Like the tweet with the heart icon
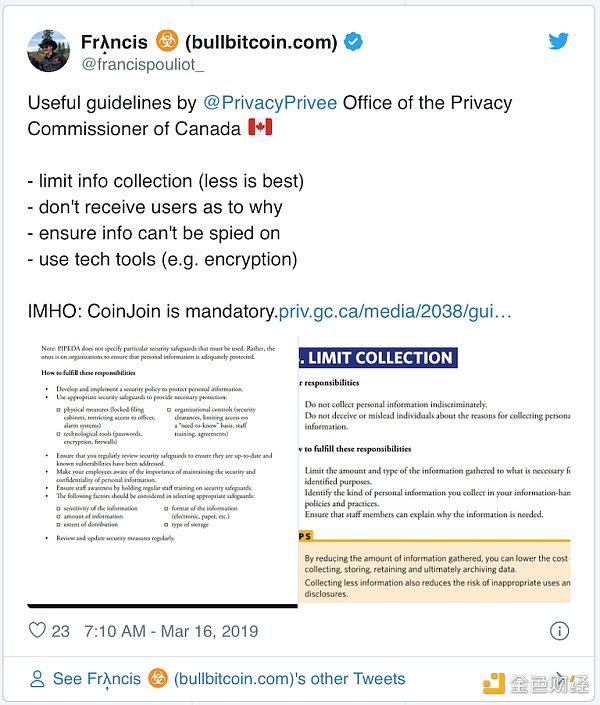Image resolution: width=600 pixels, height=705 pixels. click(37, 631)
